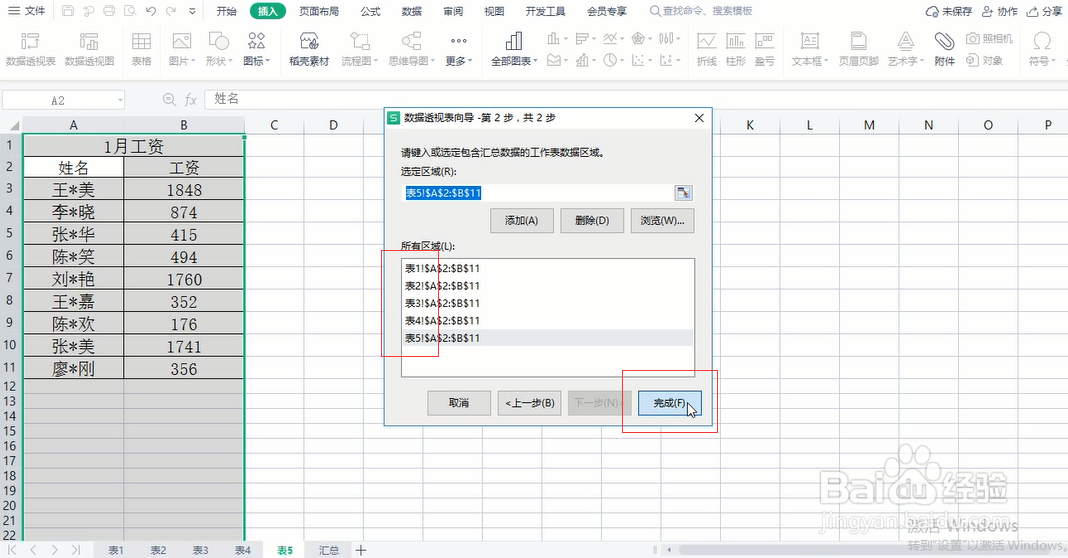Image resolution: width=1068 pixels, height=558 pixels.
Task: Go to last sheet navigation arrow
Action: point(76,550)
